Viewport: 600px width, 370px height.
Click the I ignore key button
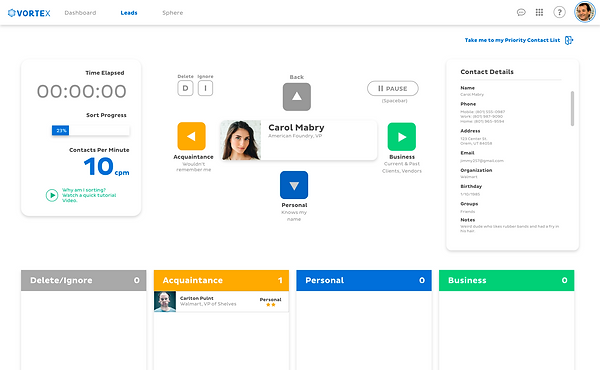coord(205,88)
